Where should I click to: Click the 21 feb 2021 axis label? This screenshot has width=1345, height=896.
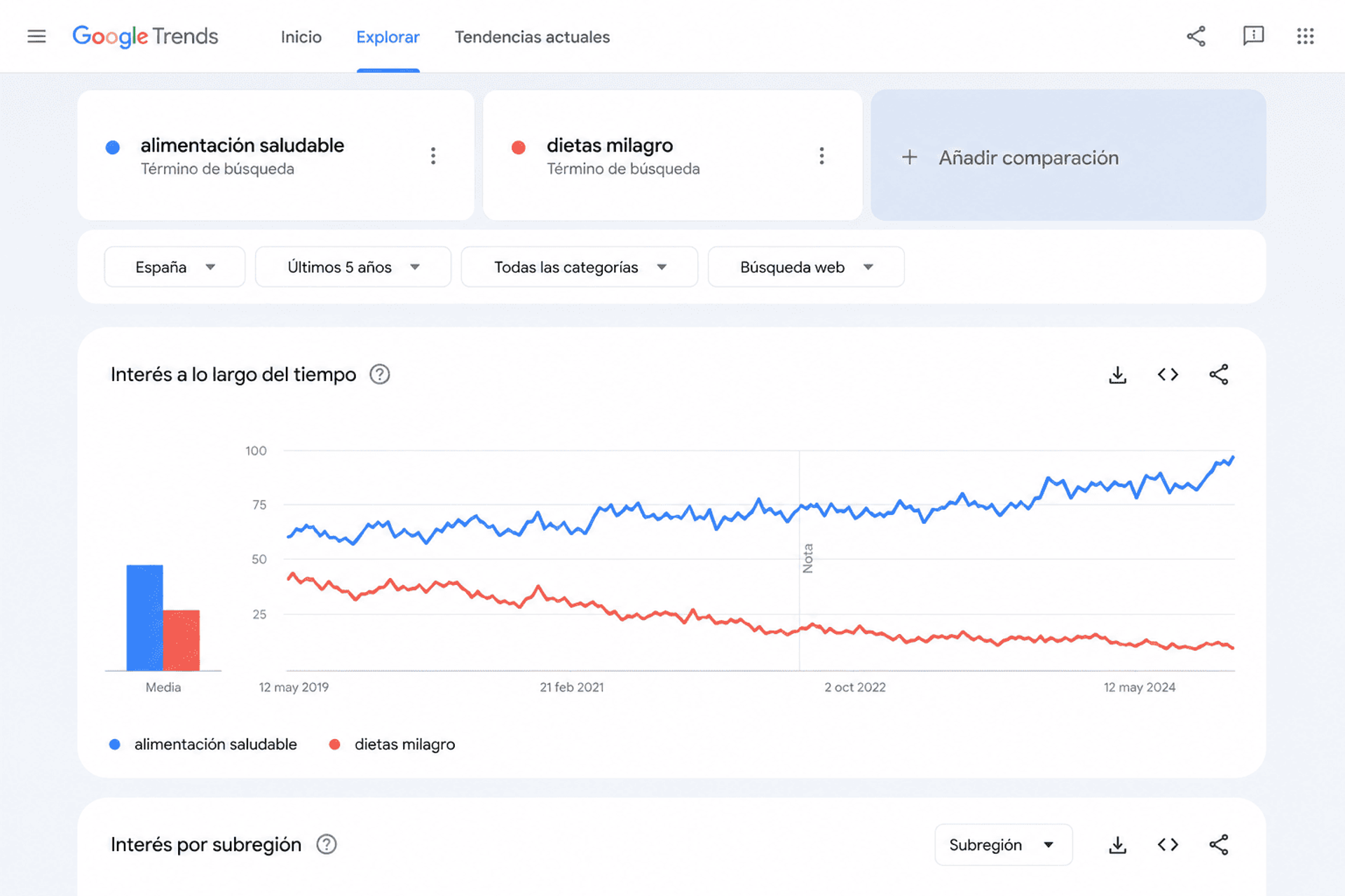tap(571, 687)
